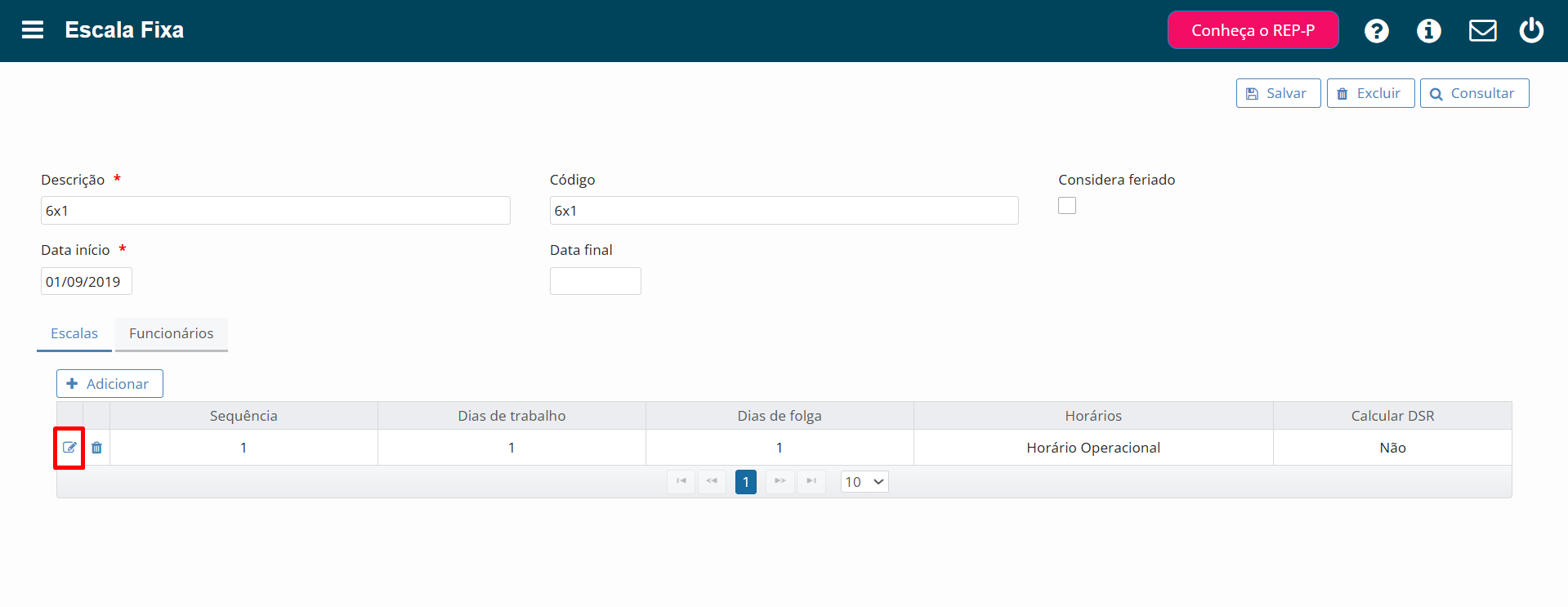The height and width of the screenshot is (607, 1568).
Task: Click the Dias de folga column header
Action: point(780,416)
